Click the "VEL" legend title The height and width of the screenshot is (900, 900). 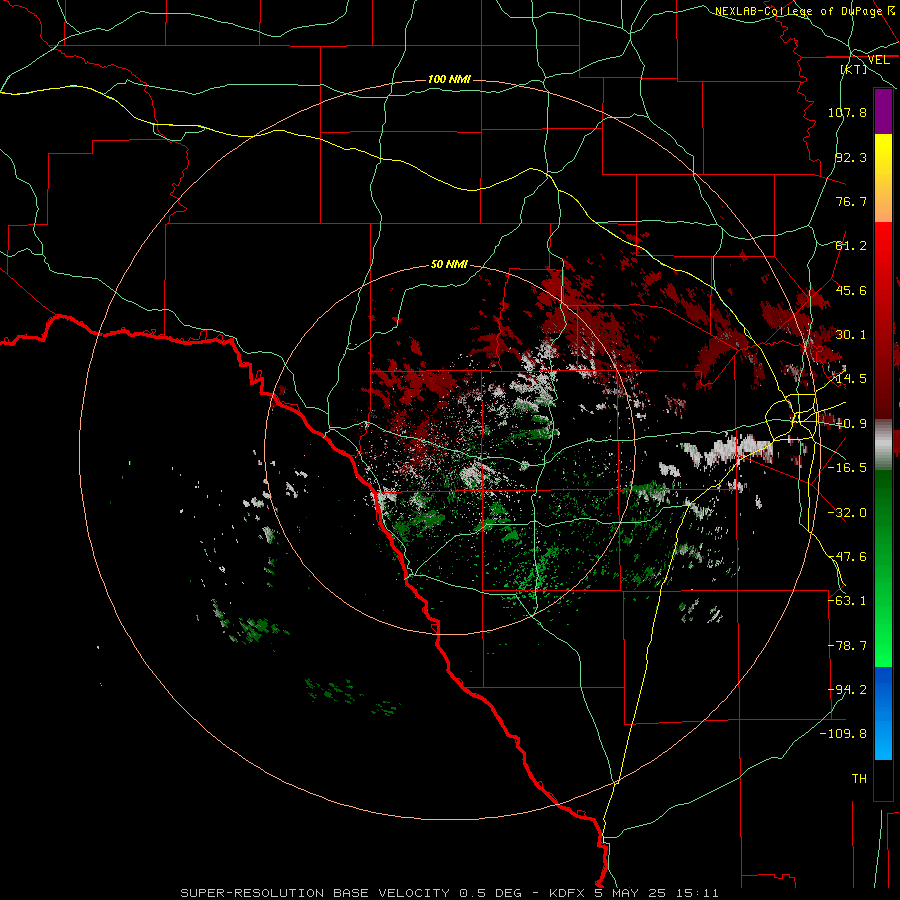tap(878, 60)
